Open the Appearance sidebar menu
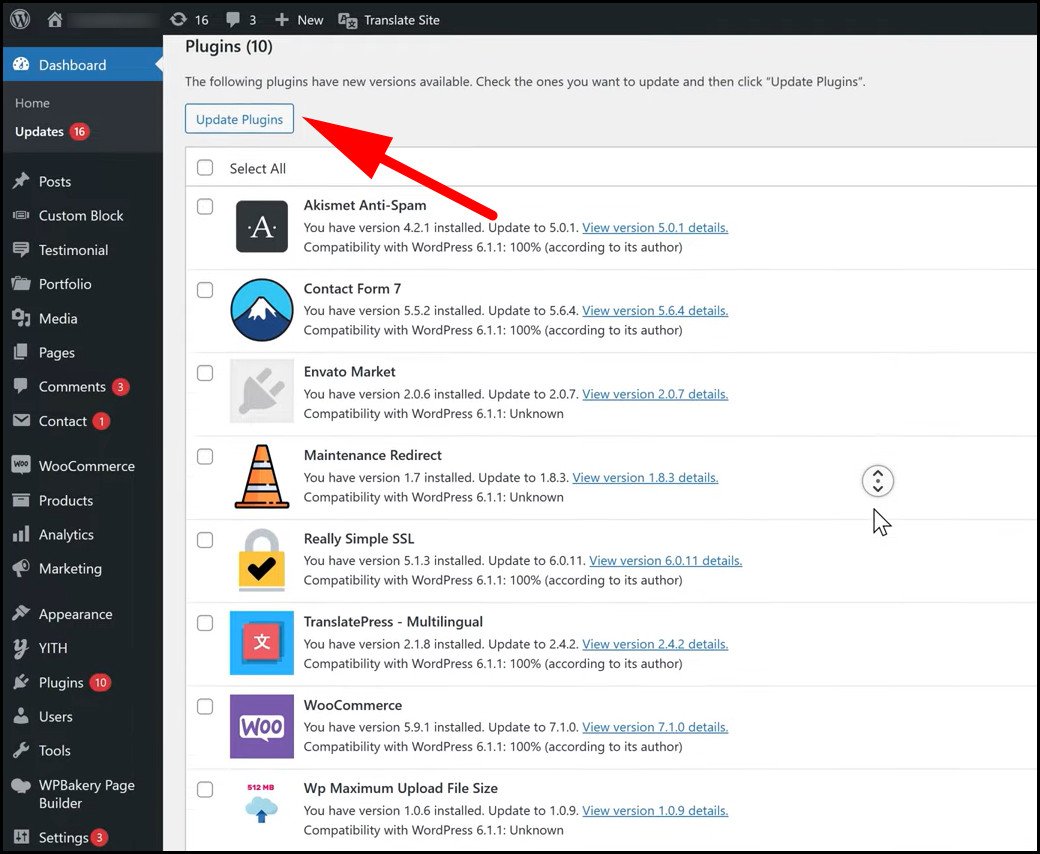This screenshot has height=854, width=1040. tap(75, 614)
